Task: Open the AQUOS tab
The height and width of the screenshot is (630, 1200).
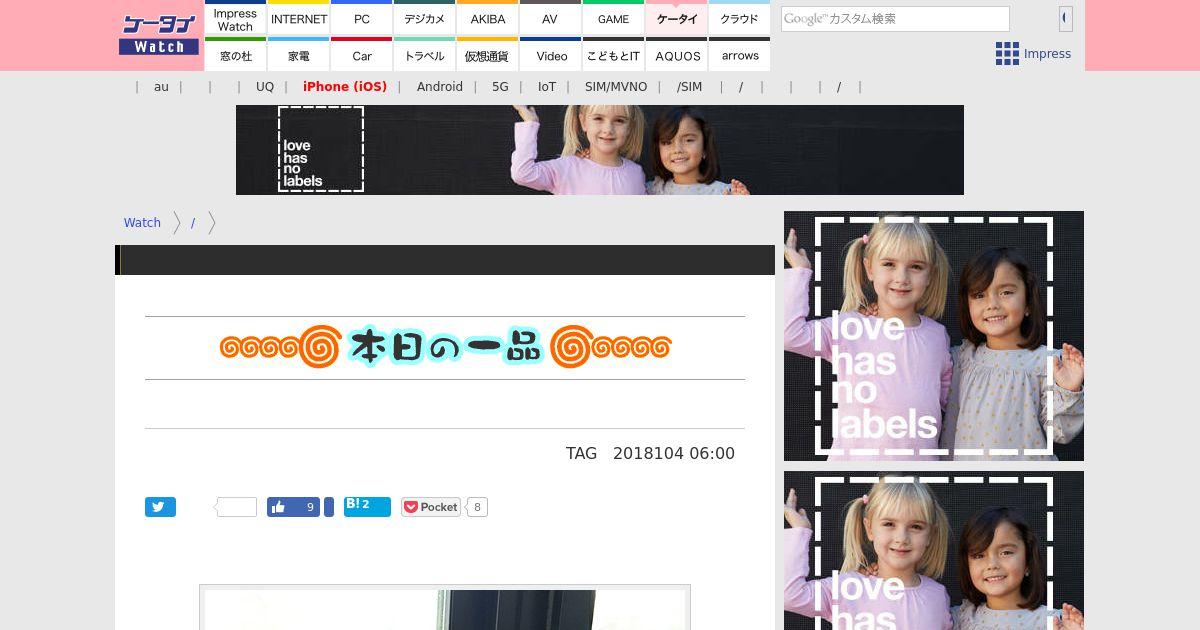Action: (x=677, y=55)
